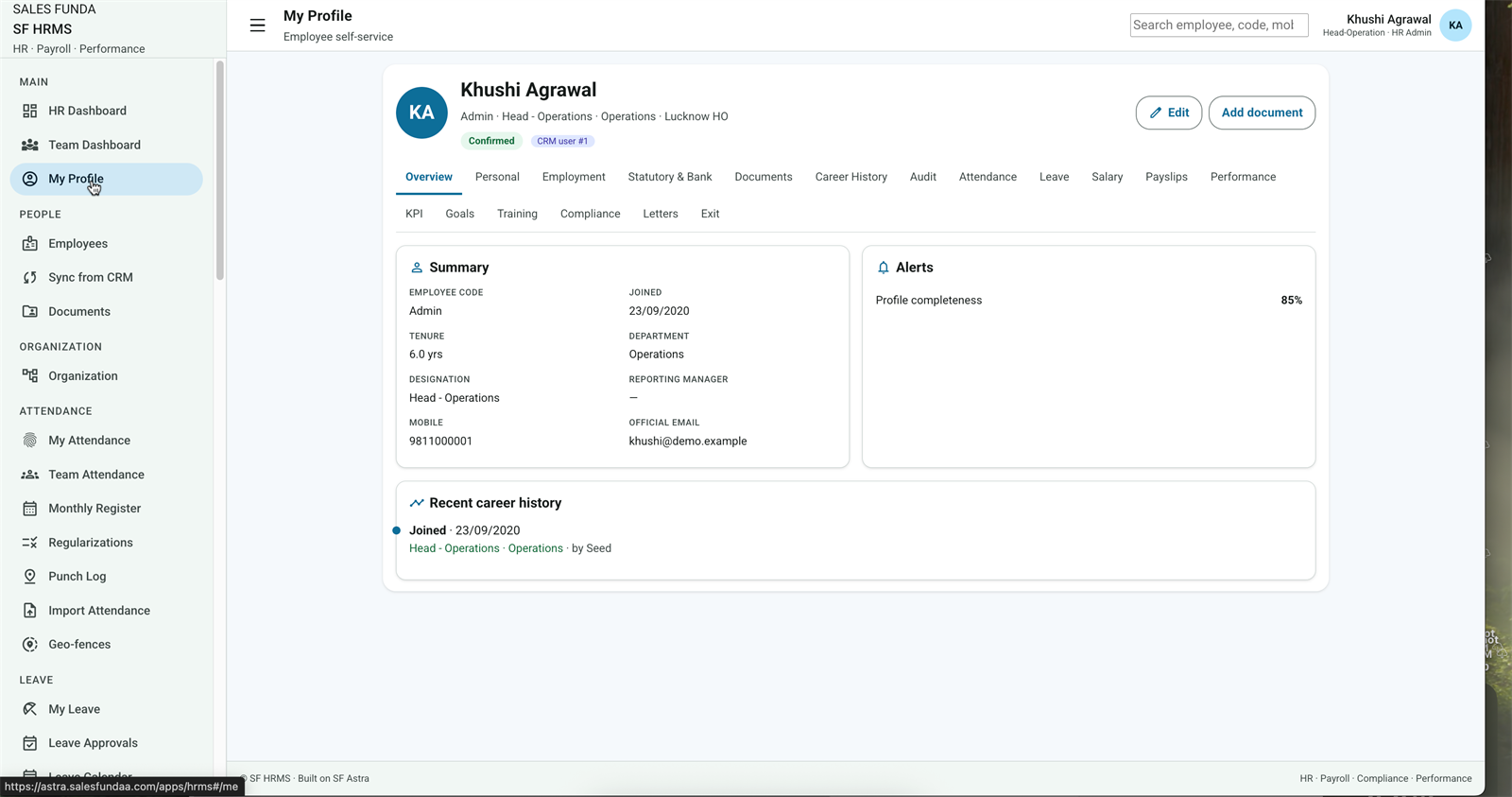Open the Goals tab

point(460,214)
